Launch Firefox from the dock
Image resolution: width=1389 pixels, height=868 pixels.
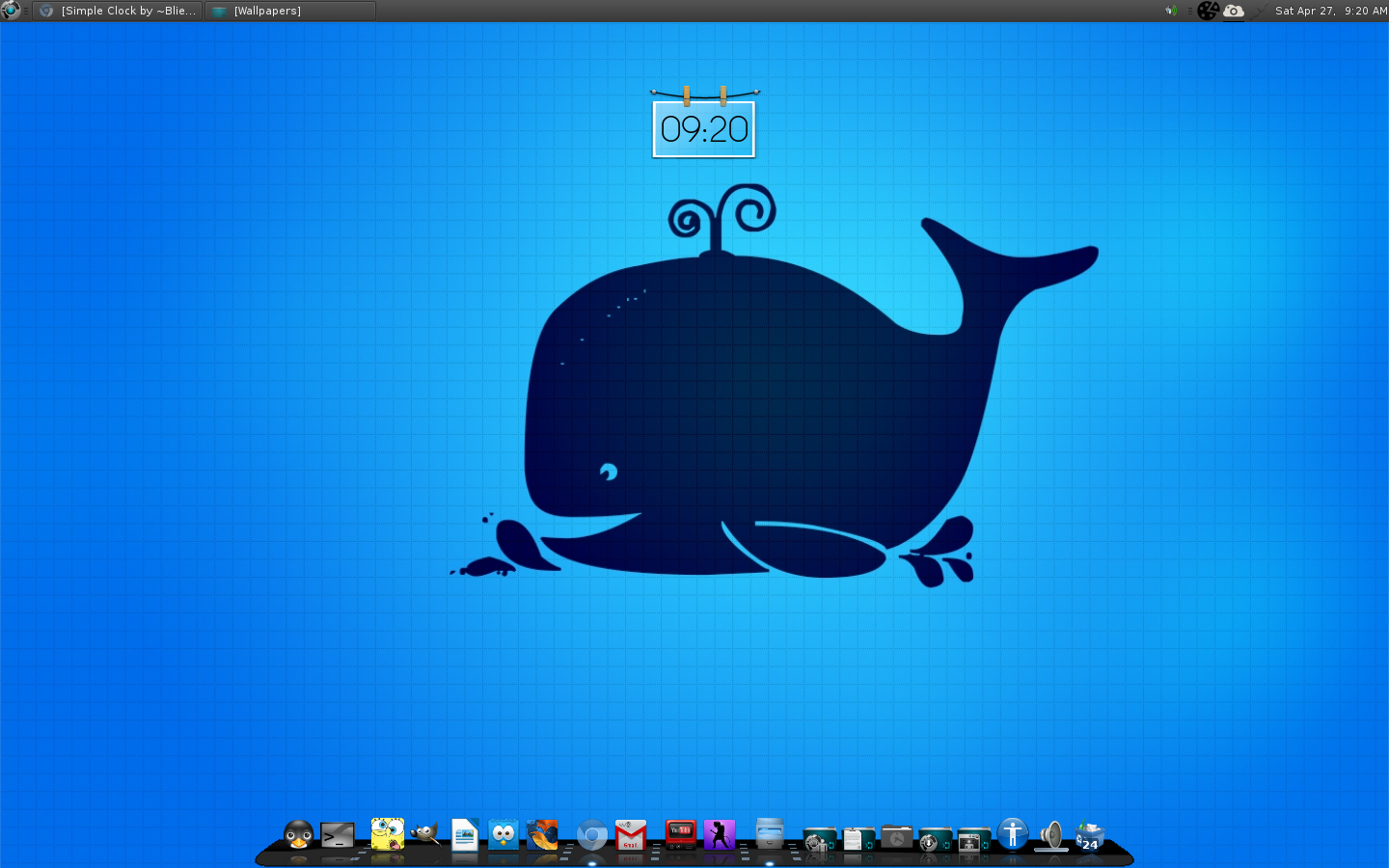click(x=542, y=834)
